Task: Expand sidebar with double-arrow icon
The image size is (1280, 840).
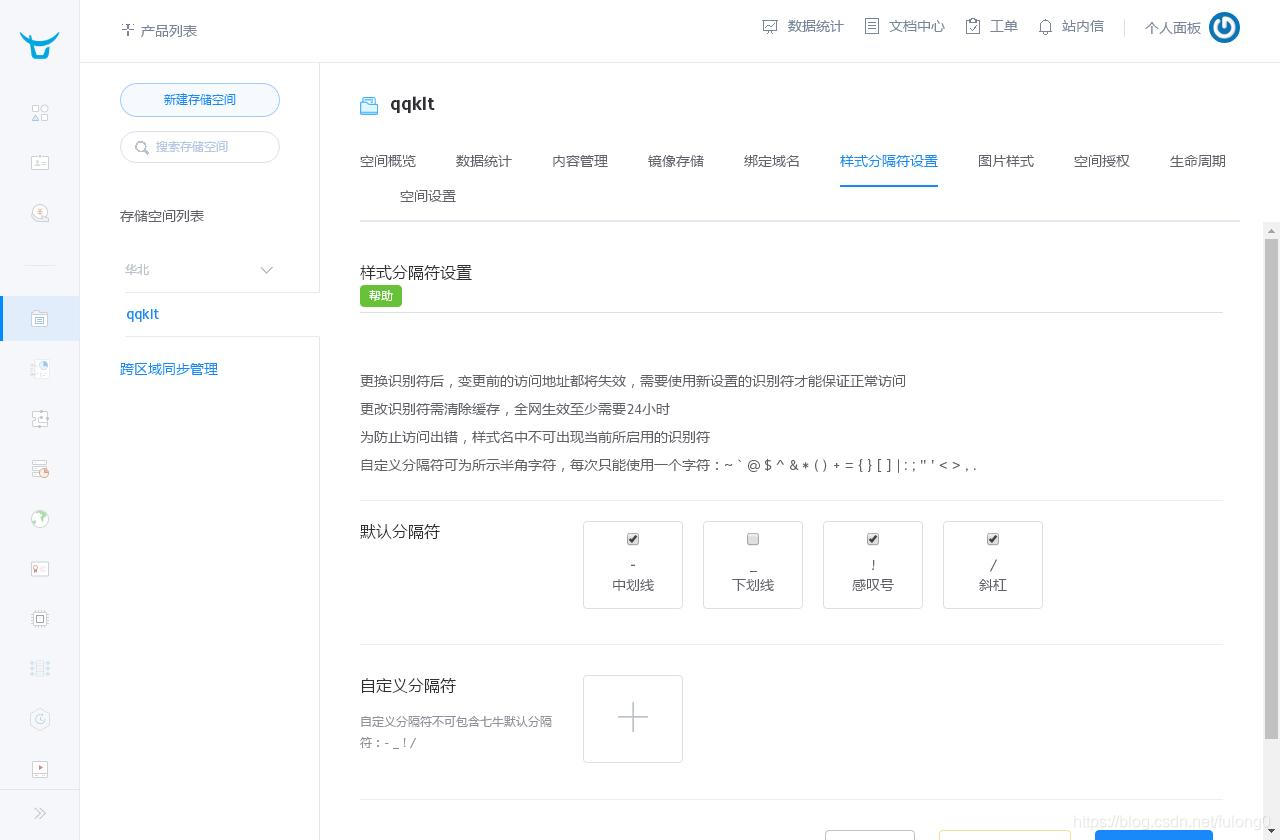Action: (40, 813)
